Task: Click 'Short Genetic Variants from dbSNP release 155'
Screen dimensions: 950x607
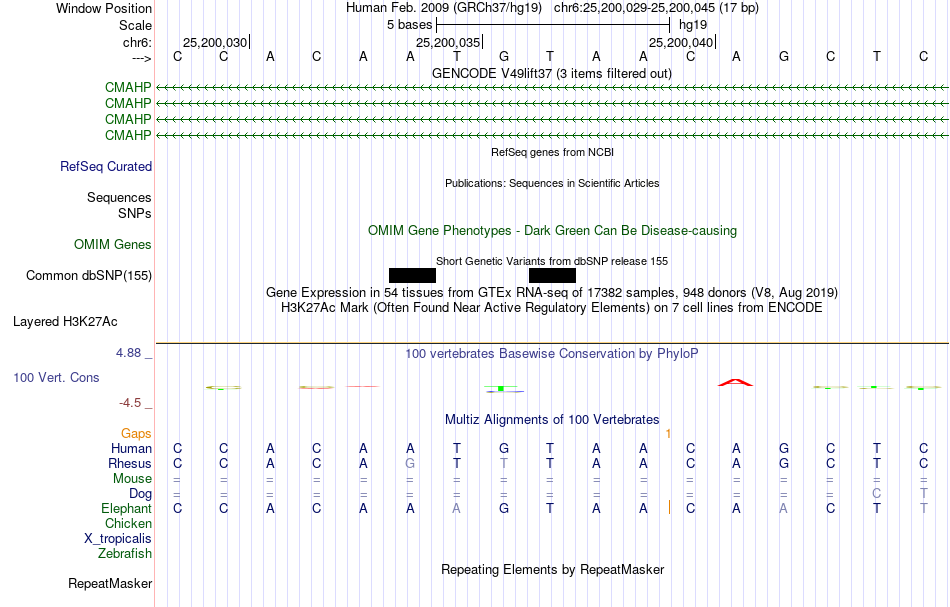Action: 552,261
